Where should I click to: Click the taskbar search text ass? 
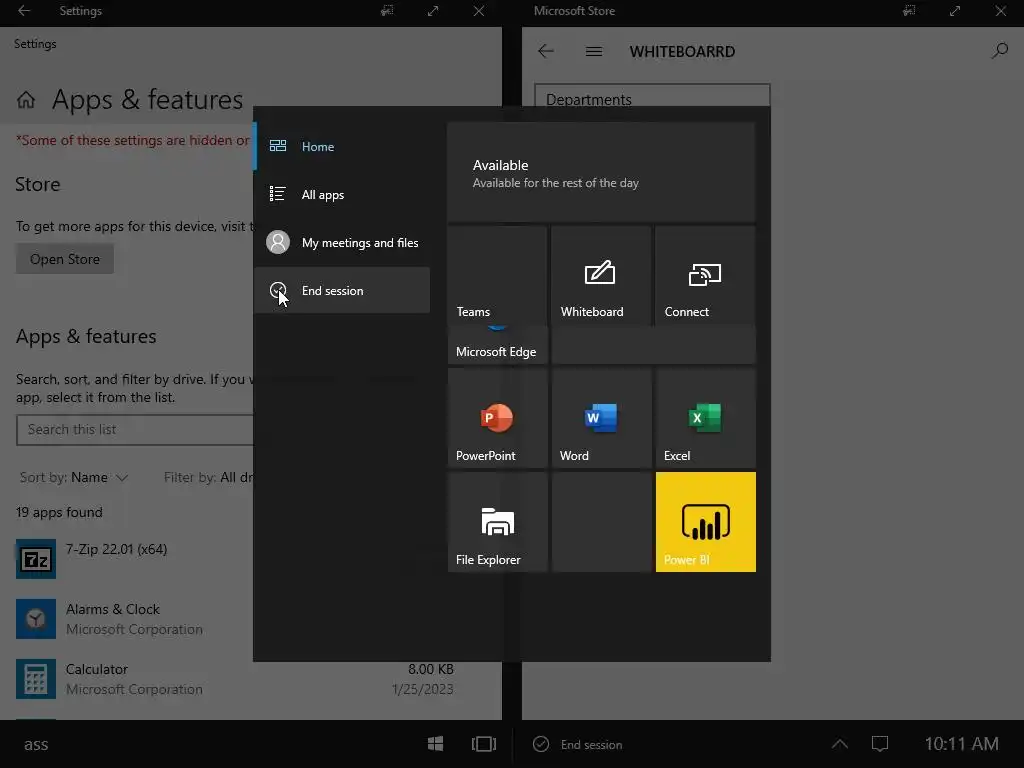pyautogui.click(x=36, y=744)
